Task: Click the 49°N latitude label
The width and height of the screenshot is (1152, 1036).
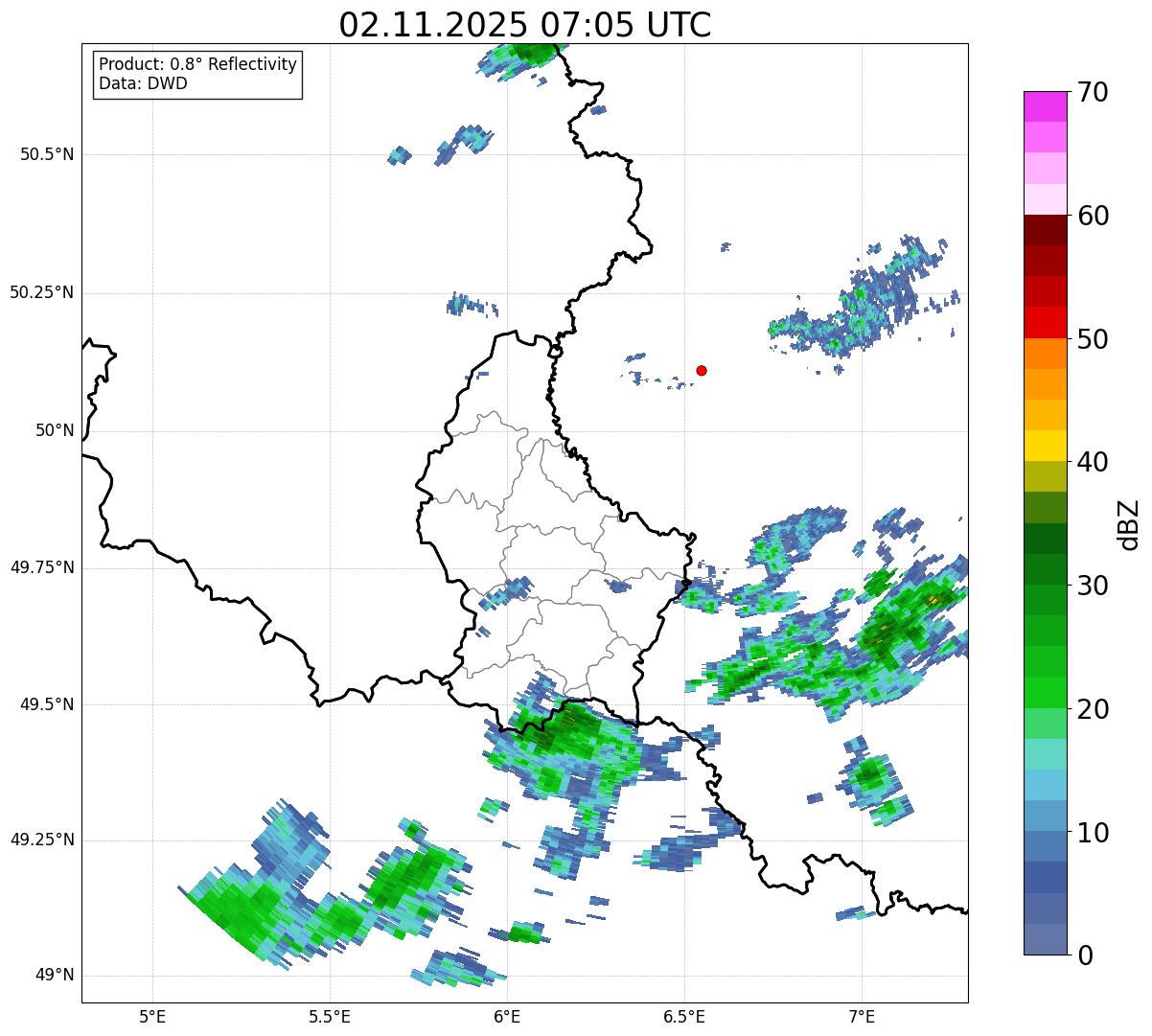Action: tap(55, 976)
